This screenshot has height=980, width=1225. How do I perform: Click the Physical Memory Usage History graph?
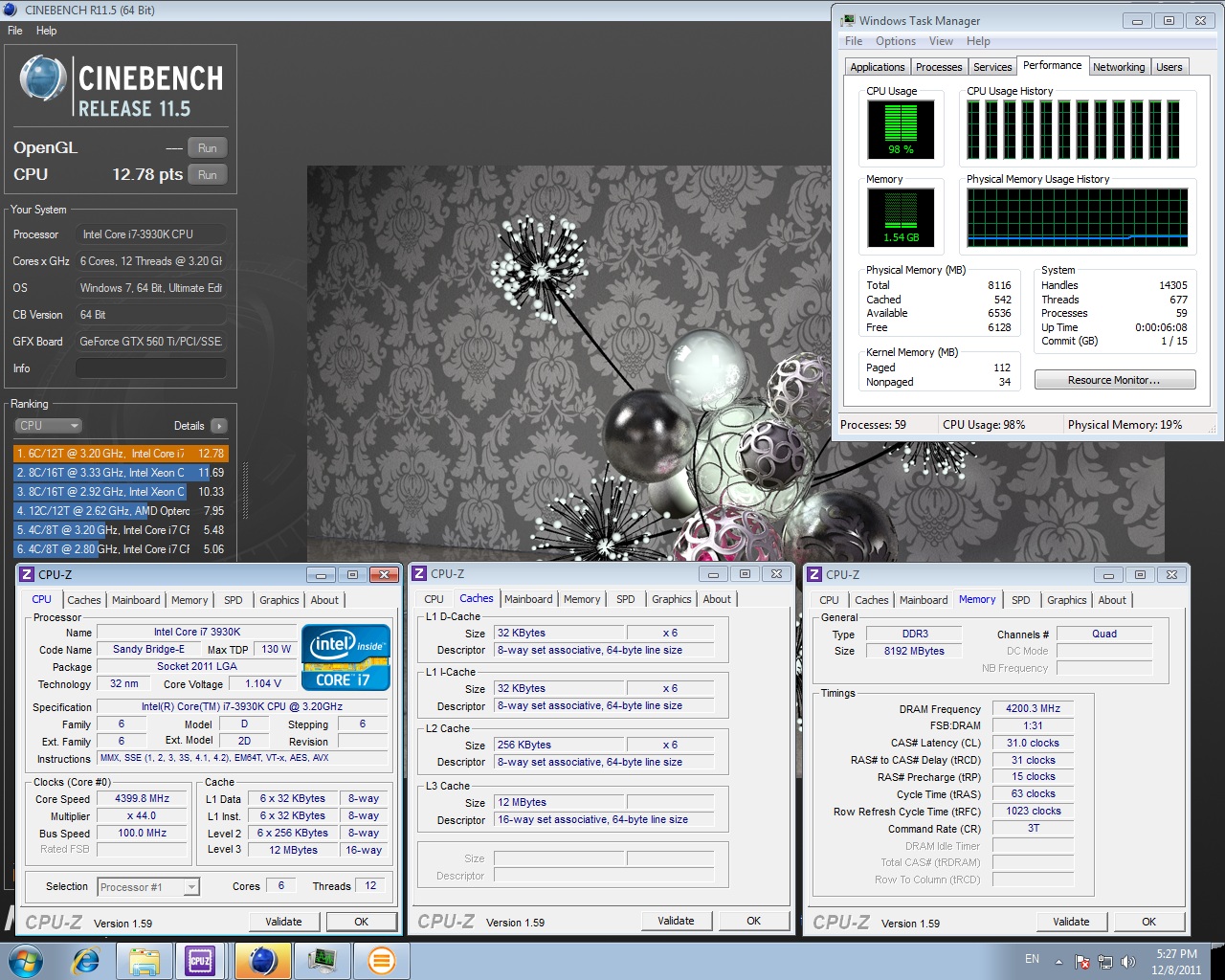pyautogui.click(x=1078, y=217)
